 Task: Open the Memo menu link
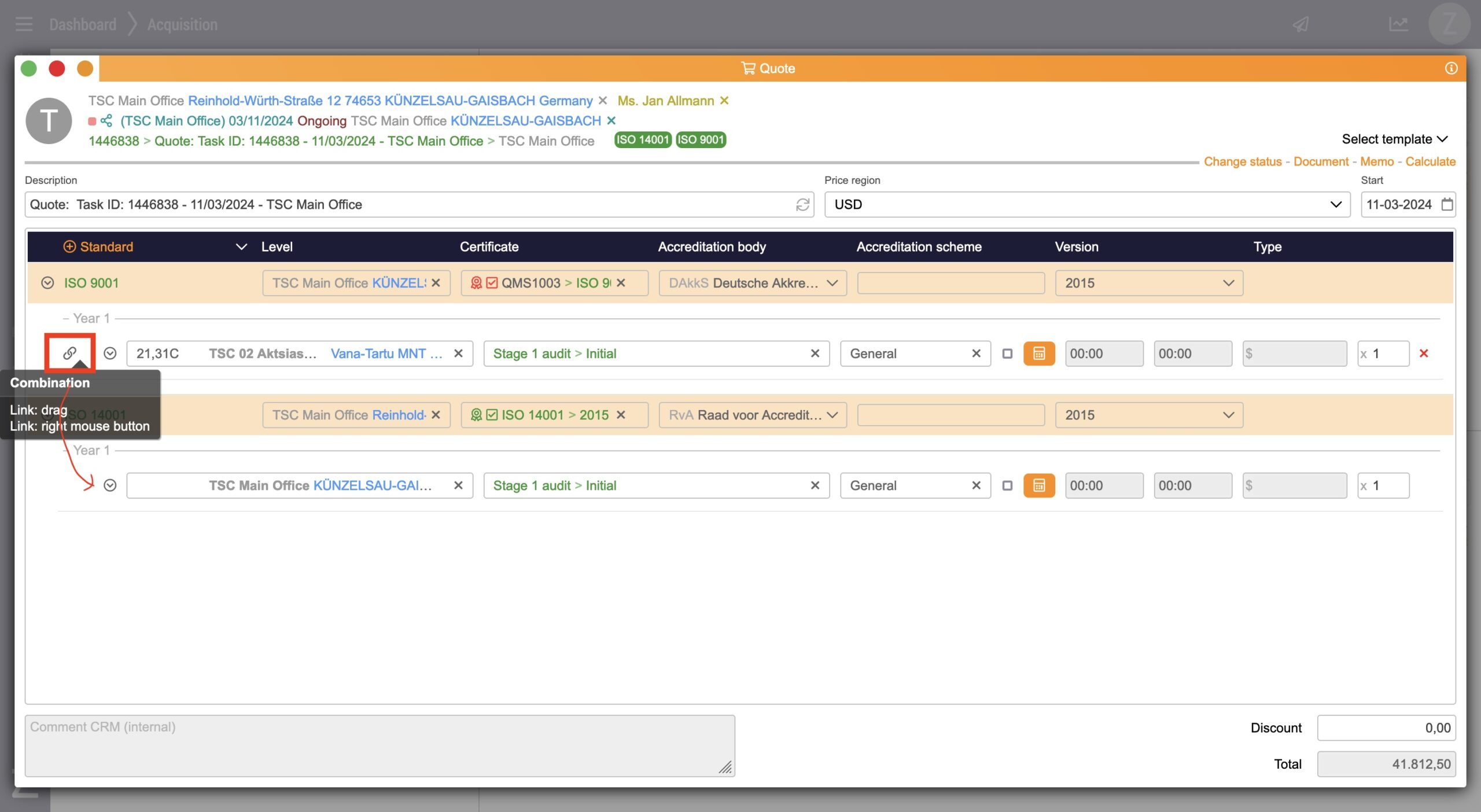[1376, 162]
